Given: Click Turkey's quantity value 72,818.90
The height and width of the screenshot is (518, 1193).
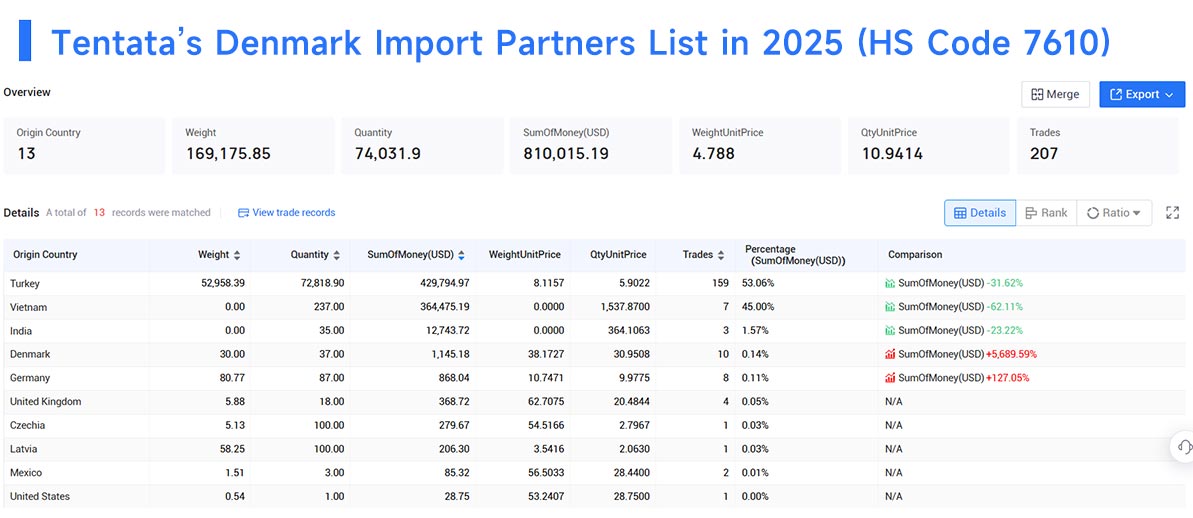Looking at the screenshot, I should (x=320, y=284).
